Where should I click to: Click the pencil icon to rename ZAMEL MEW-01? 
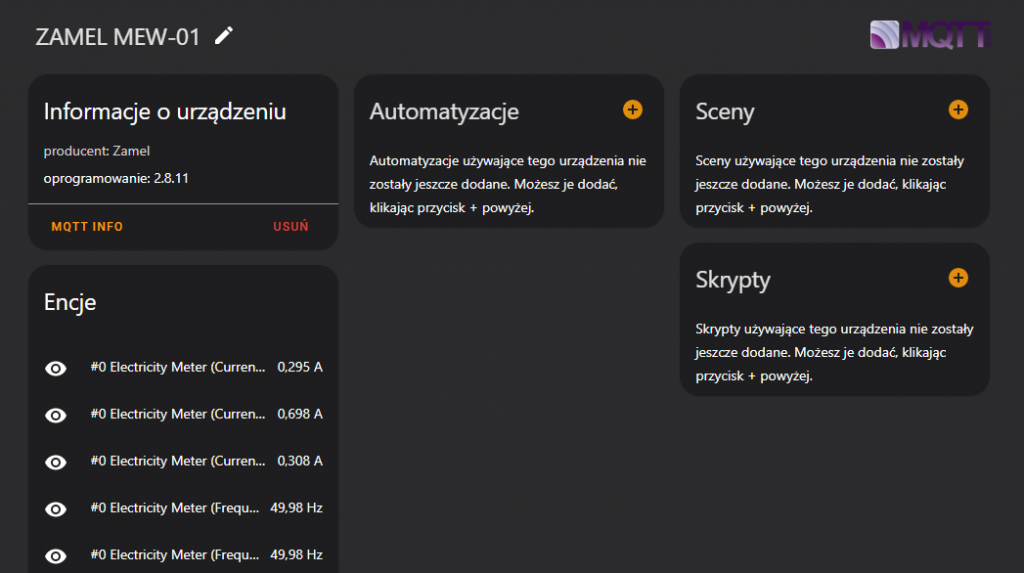point(224,36)
